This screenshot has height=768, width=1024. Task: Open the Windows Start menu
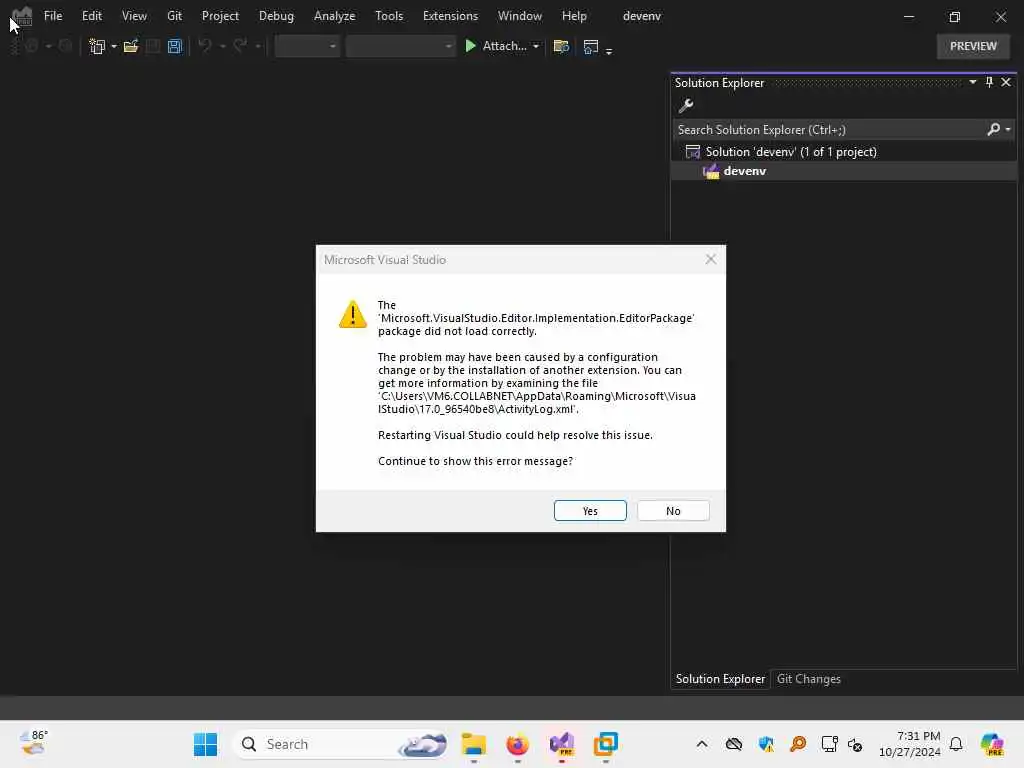(206, 744)
